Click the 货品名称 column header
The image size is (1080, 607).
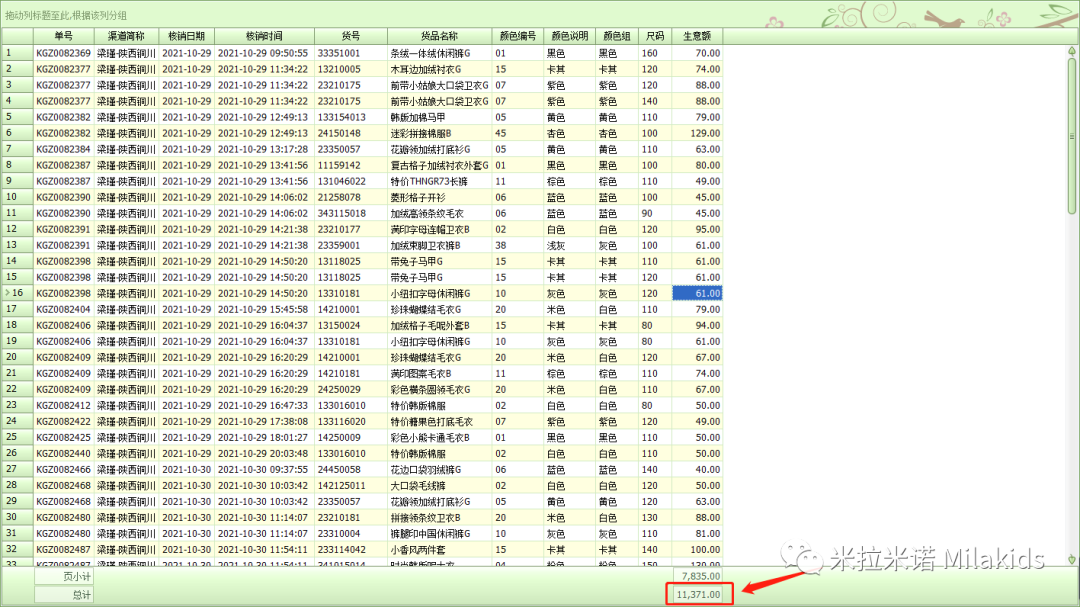point(439,36)
